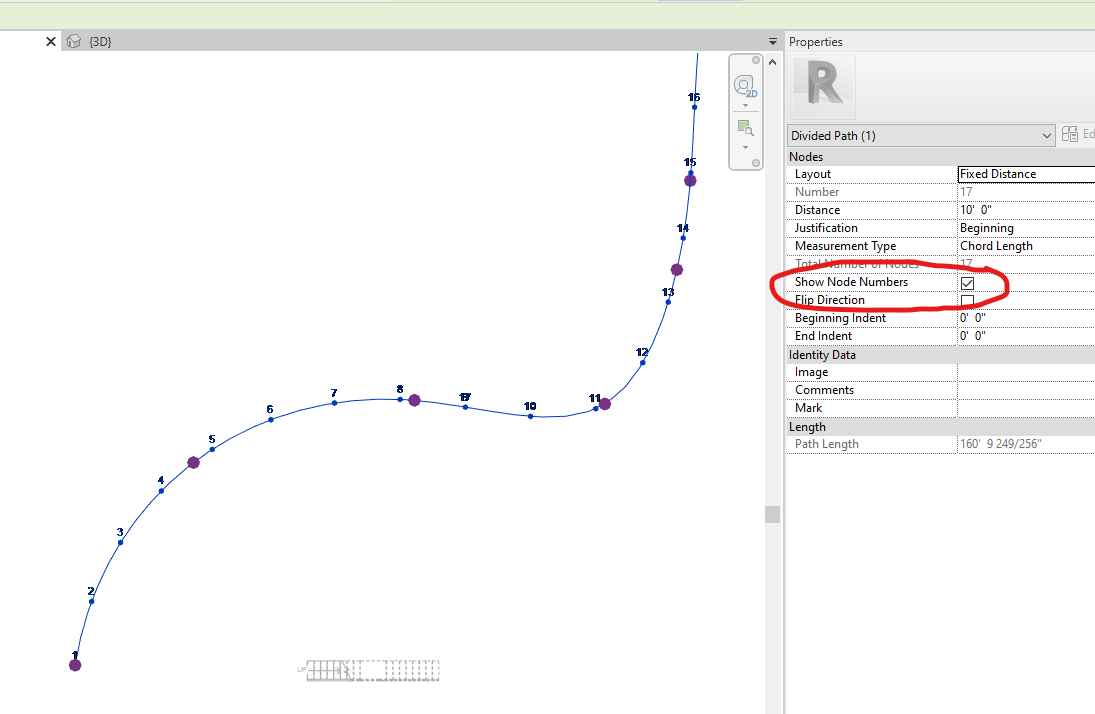Image resolution: width=1095 pixels, height=714 pixels.
Task: Click the minus icon below the navigation bar
Action: (756, 162)
